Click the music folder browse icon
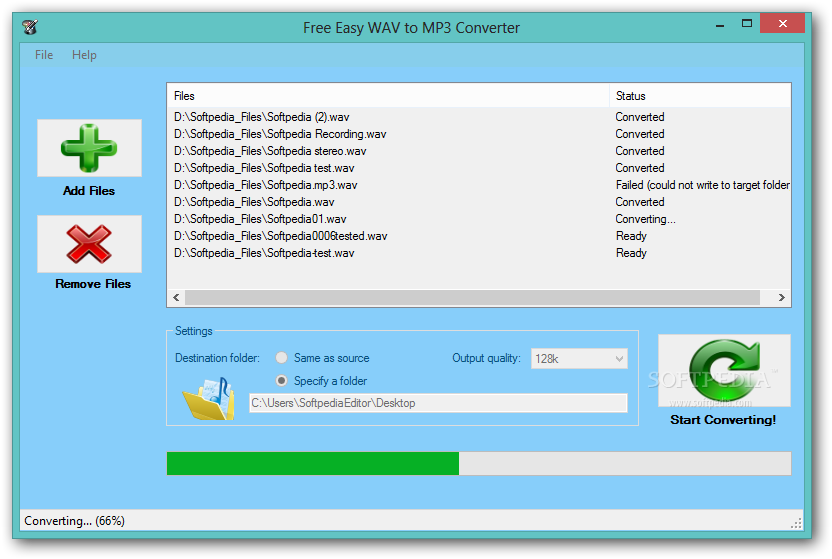 [x=209, y=399]
